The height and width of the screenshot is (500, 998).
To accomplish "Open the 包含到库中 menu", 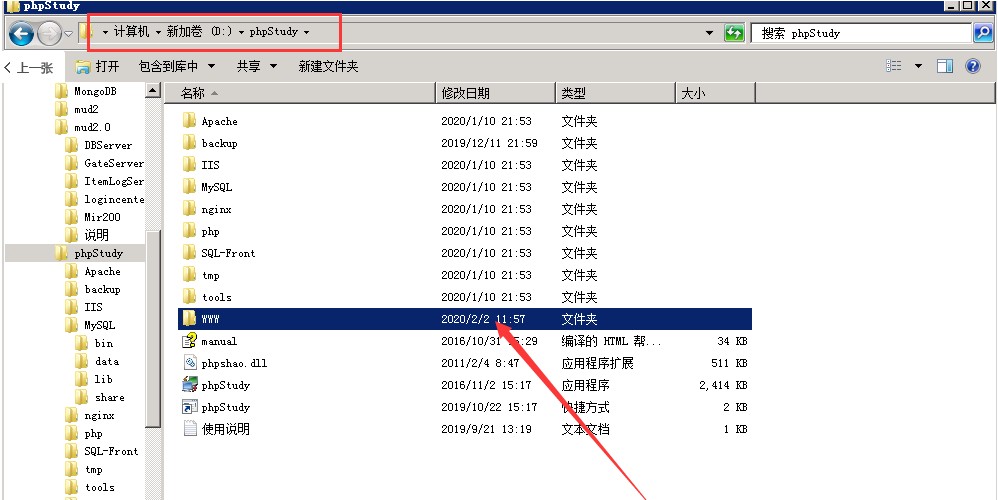I will (x=177, y=66).
